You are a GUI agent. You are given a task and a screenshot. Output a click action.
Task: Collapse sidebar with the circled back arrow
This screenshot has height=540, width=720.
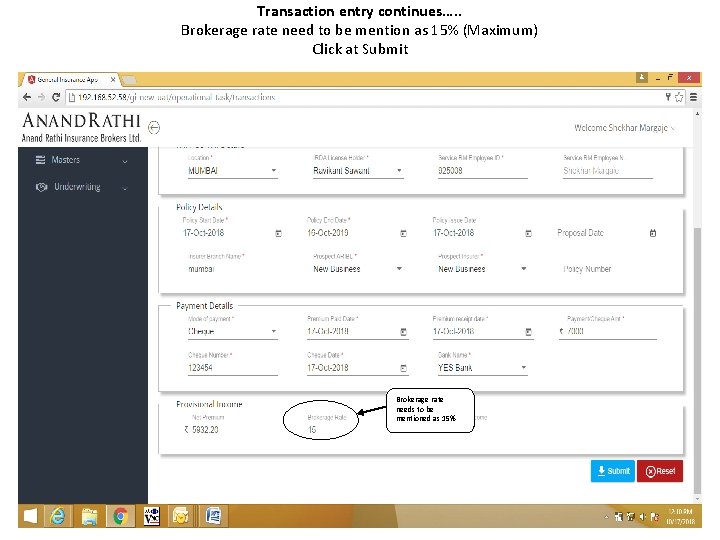pos(154,127)
